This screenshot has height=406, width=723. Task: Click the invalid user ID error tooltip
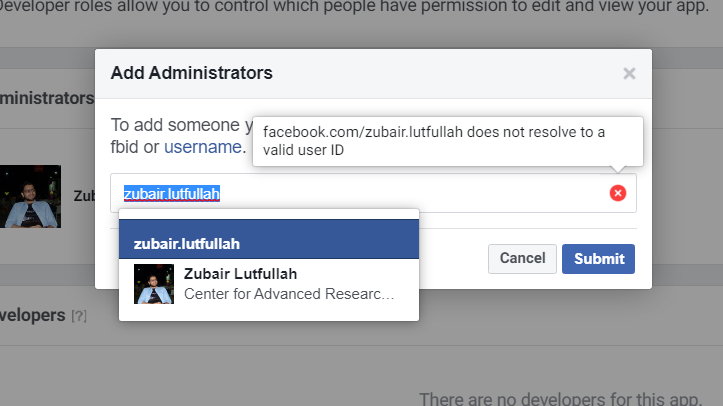click(447, 141)
